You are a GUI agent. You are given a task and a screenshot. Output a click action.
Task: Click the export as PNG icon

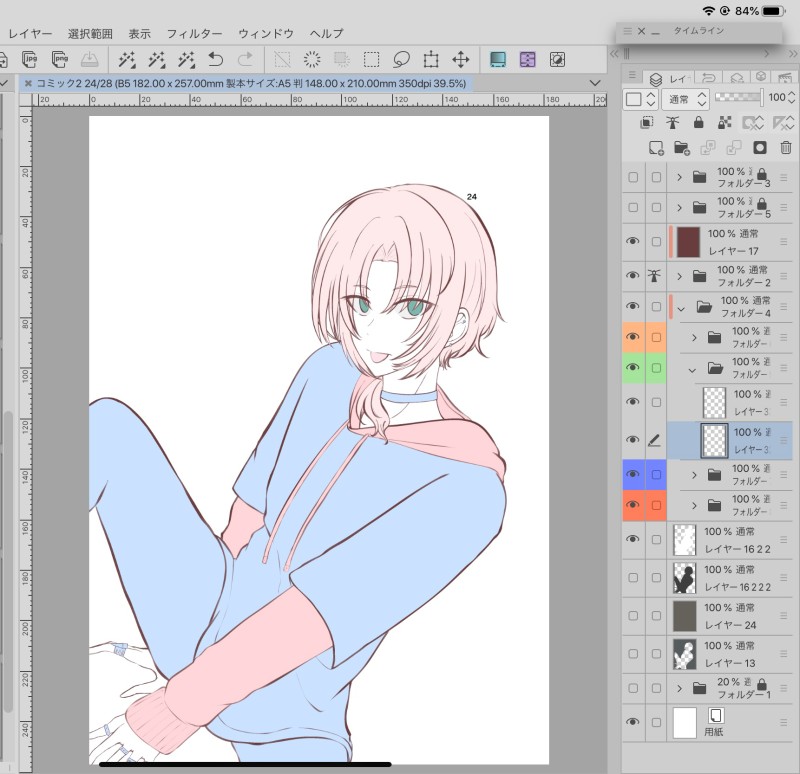click(60, 59)
